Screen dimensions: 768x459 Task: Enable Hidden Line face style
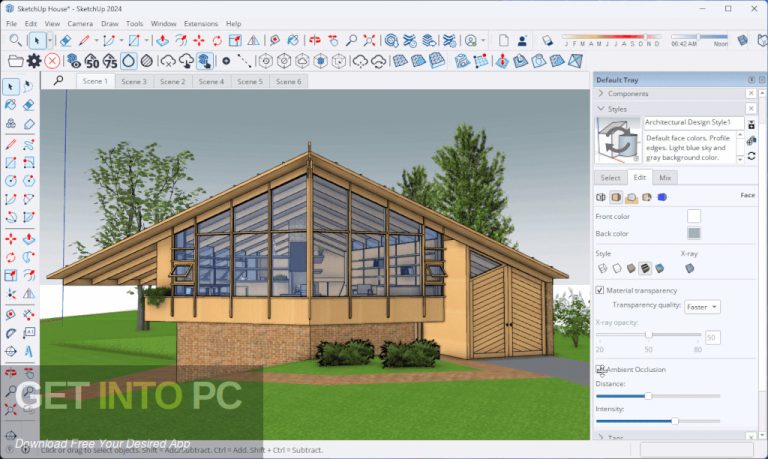pyautogui.click(x=617, y=268)
